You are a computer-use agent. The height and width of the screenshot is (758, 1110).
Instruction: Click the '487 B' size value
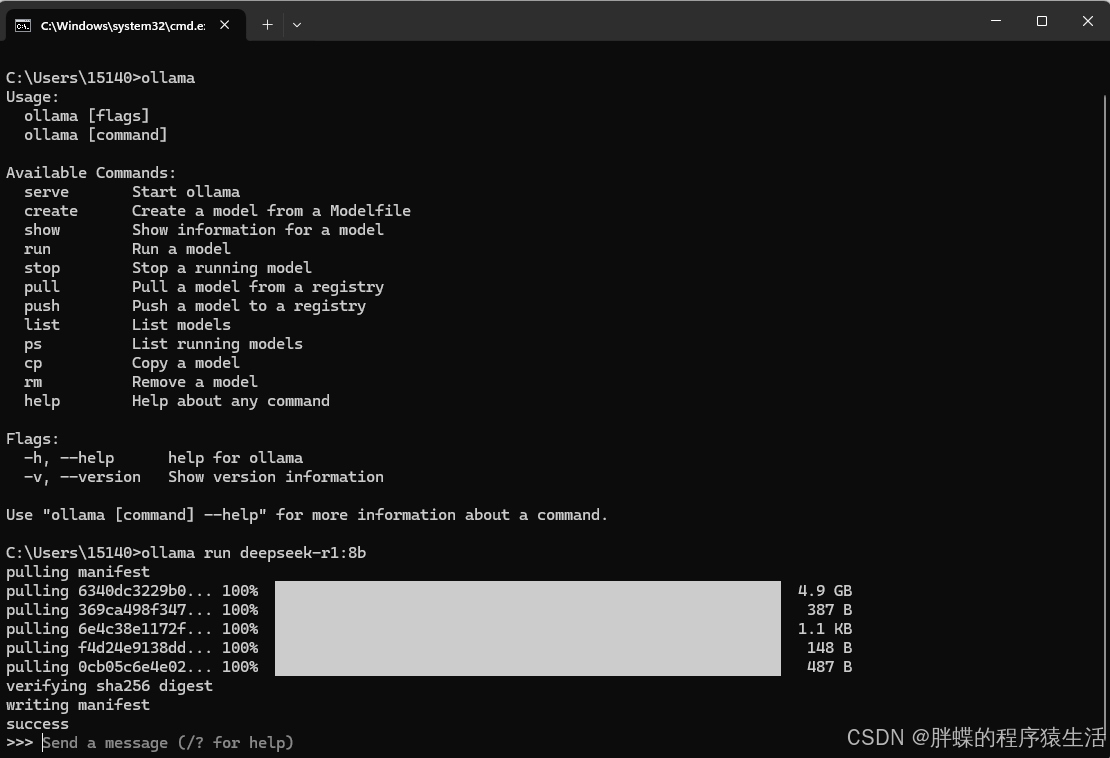(x=830, y=667)
